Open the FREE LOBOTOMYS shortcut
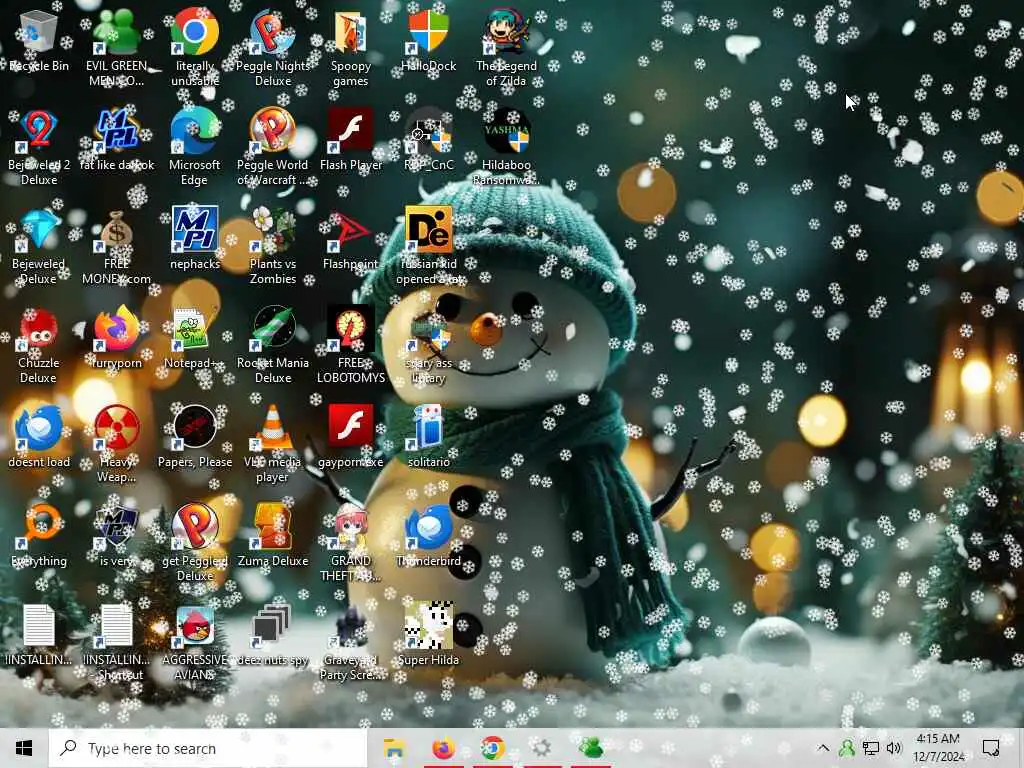 (x=351, y=345)
